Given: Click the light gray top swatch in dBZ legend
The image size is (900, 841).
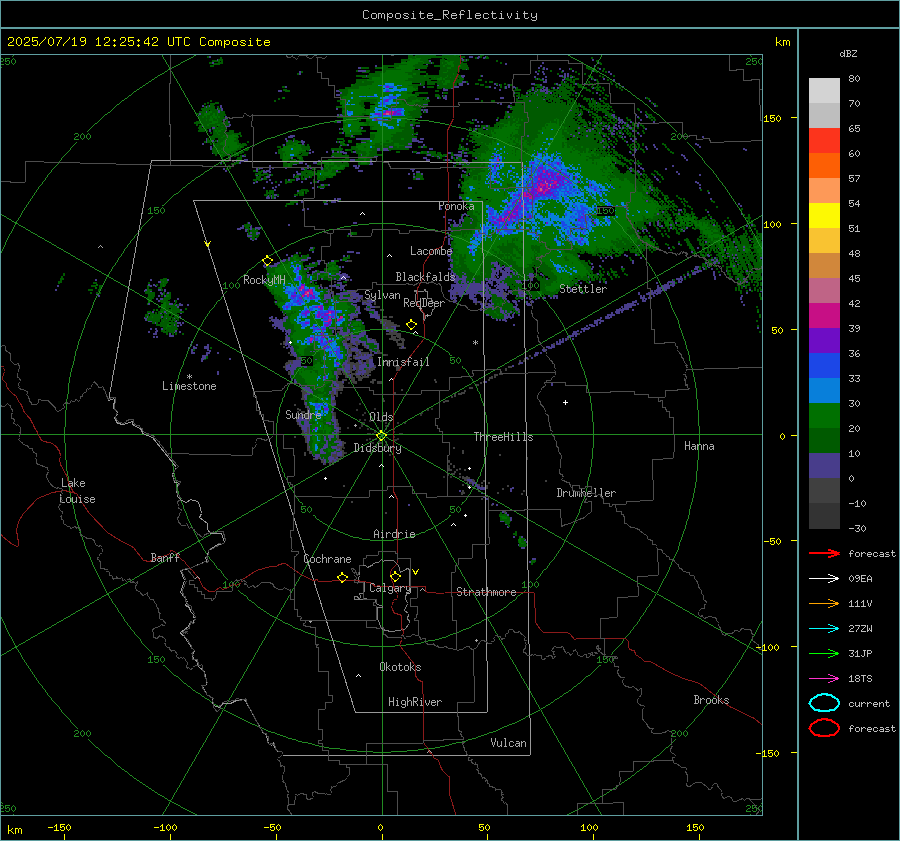Looking at the screenshot, I should tap(824, 90).
